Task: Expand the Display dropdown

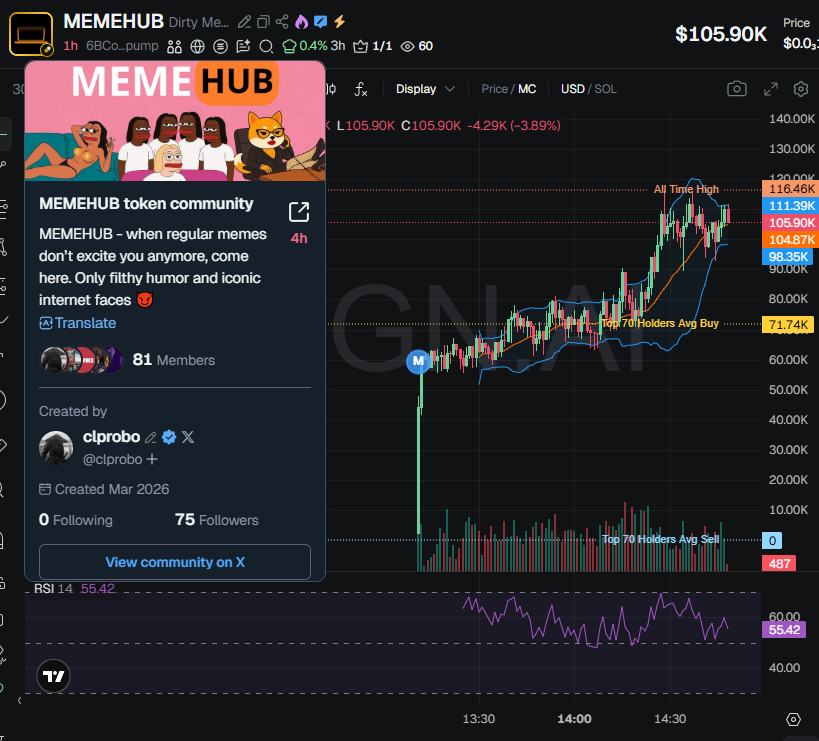Action: (425, 89)
